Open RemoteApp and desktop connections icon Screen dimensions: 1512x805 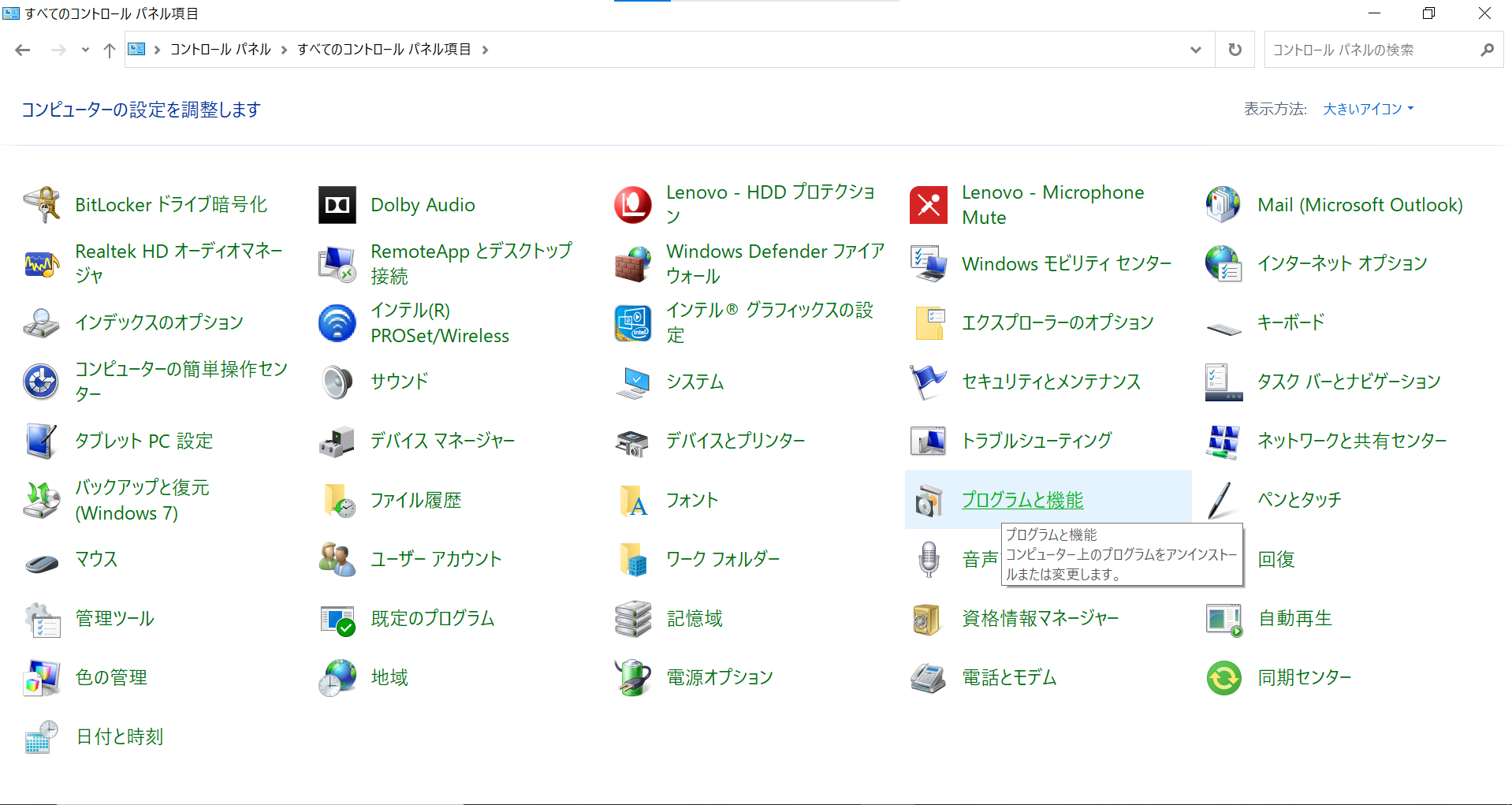[337, 264]
